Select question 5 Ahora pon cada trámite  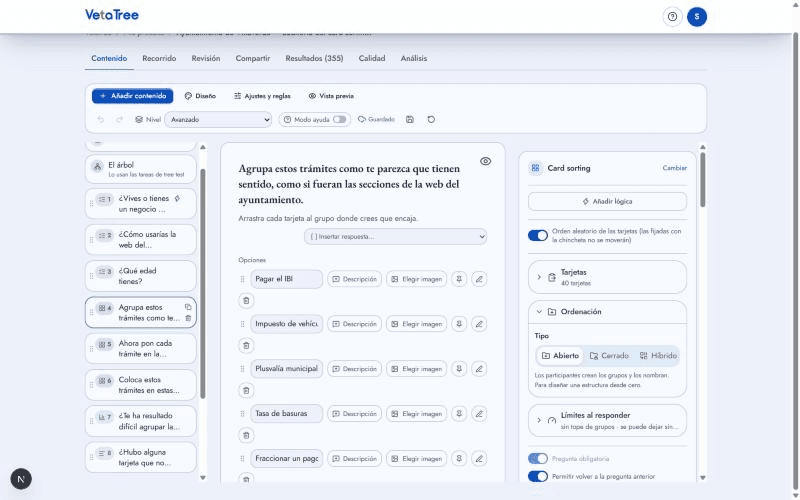[141, 348]
